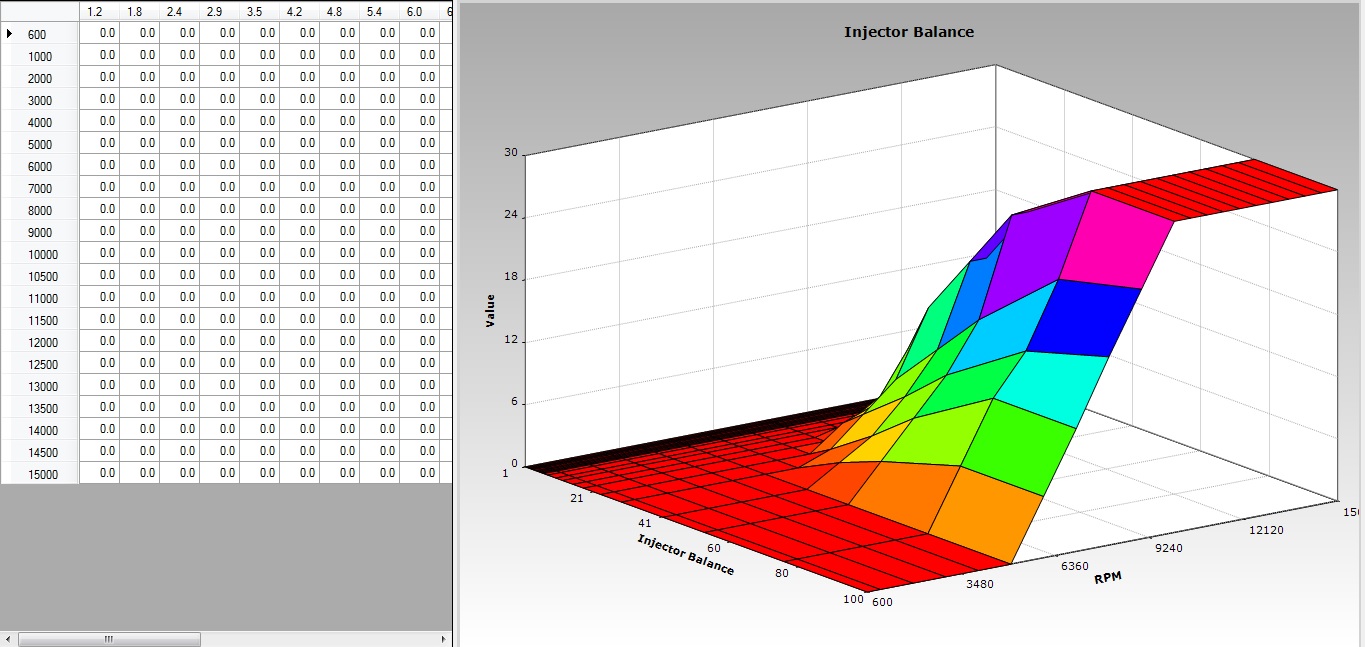The width and height of the screenshot is (1365, 647).
Task: Select the 5000 RPM row header
Action: 40,144
